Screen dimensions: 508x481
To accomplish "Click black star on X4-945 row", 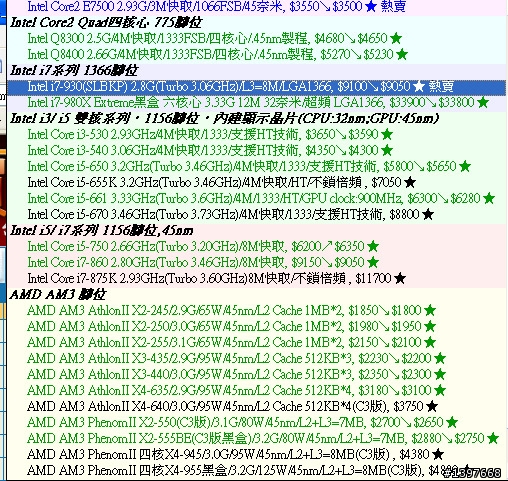I will coord(438,454).
